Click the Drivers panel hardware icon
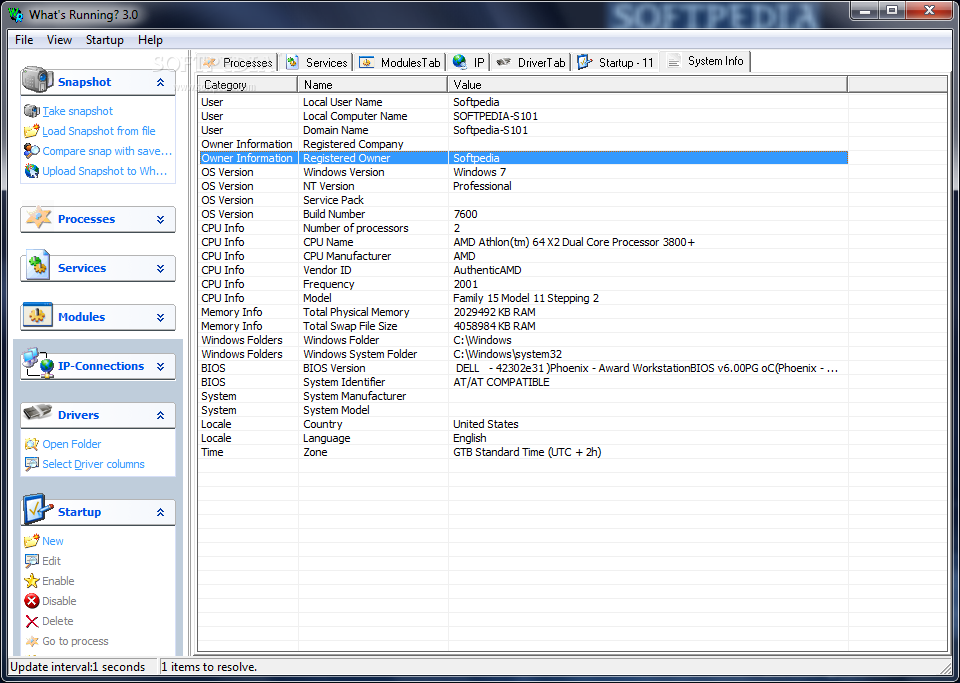The height and width of the screenshot is (683, 960). 38,413
